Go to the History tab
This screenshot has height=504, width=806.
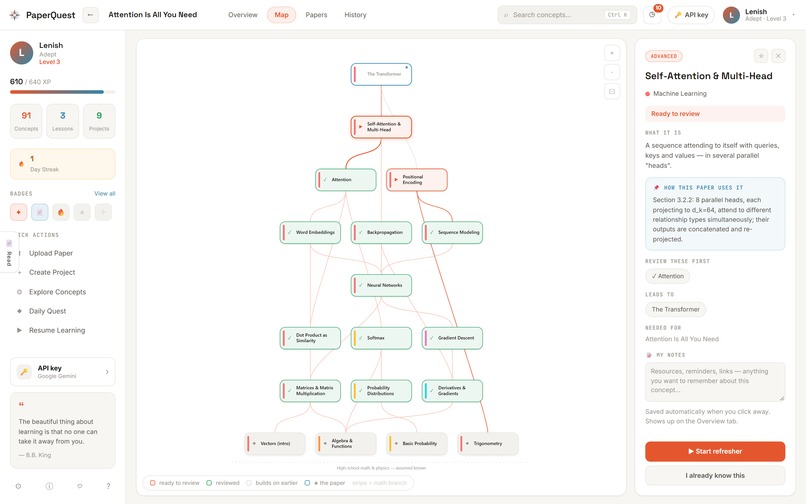coord(355,15)
